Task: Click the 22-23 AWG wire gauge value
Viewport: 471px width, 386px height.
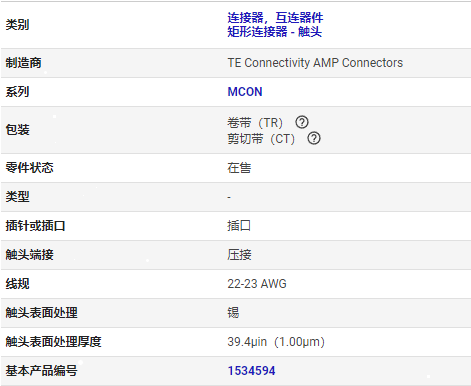Action: (257, 284)
